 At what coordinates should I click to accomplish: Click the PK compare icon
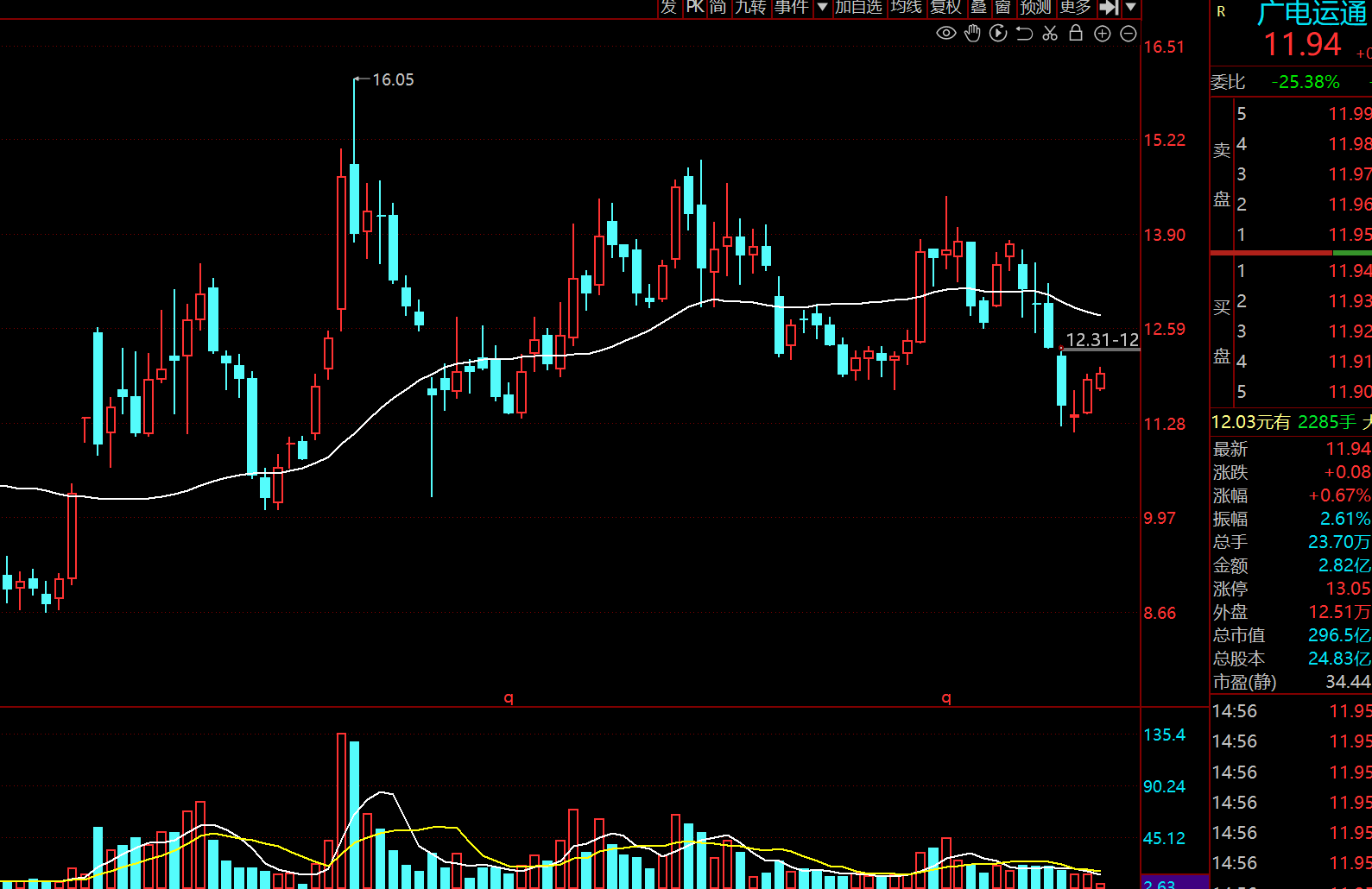[695, 8]
